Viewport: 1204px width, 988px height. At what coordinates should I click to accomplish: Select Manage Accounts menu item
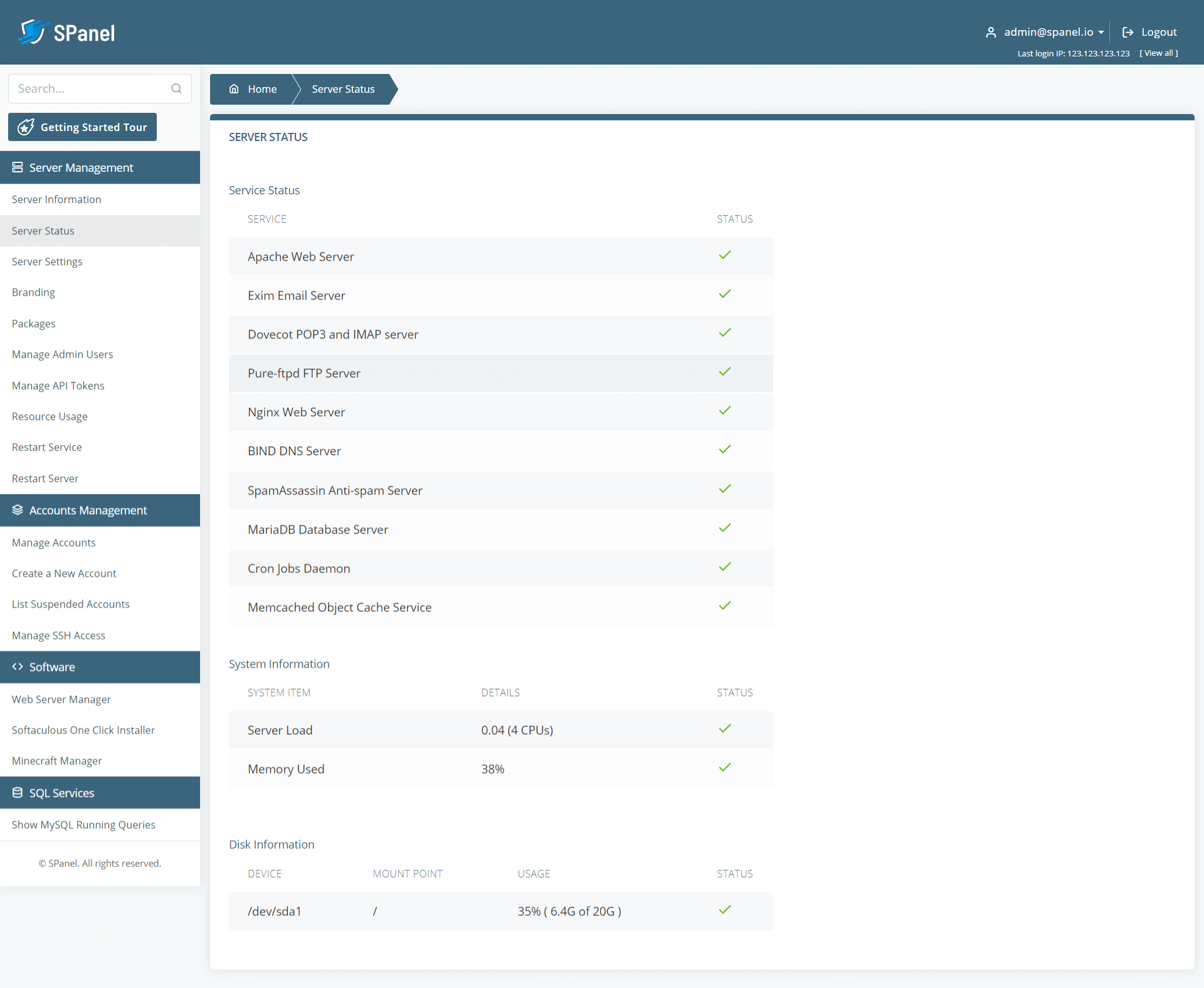pos(53,542)
